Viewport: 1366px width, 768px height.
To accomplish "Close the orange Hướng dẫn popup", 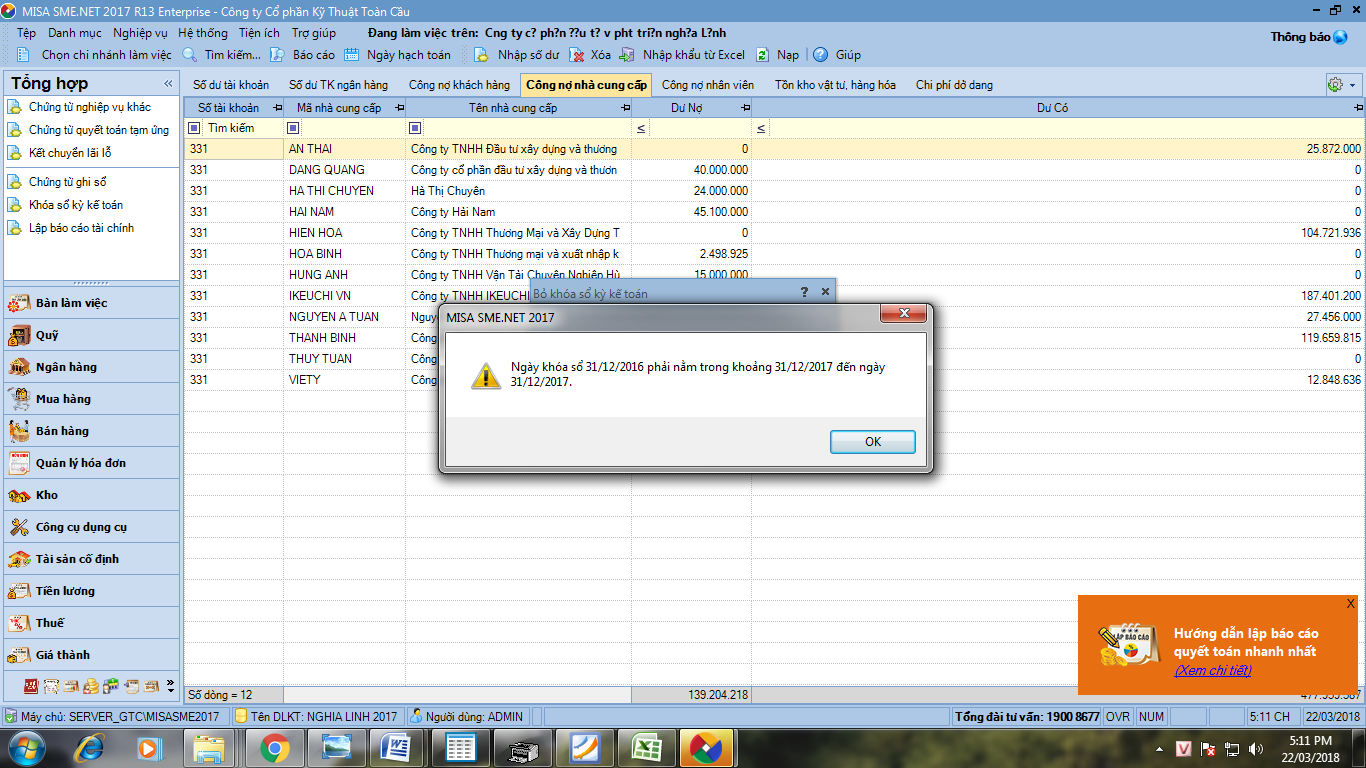I will tap(1350, 604).
